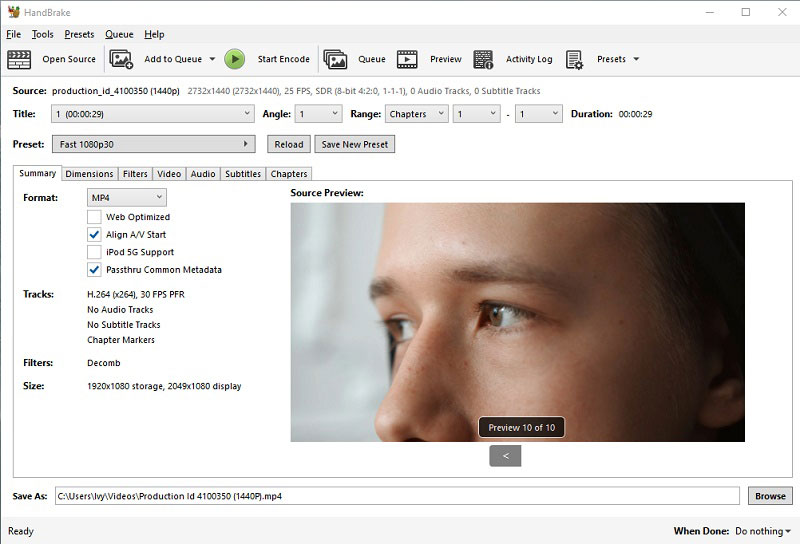Image resolution: width=800 pixels, height=544 pixels.
Task: Click the Chapter Markers text
Action: tap(120, 340)
